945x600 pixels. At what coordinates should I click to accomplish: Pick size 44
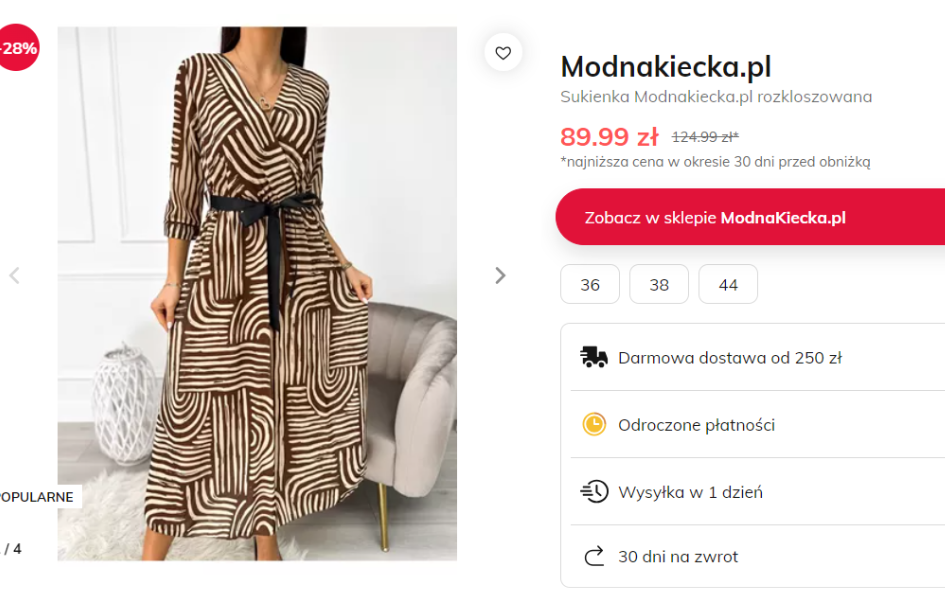pos(728,285)
